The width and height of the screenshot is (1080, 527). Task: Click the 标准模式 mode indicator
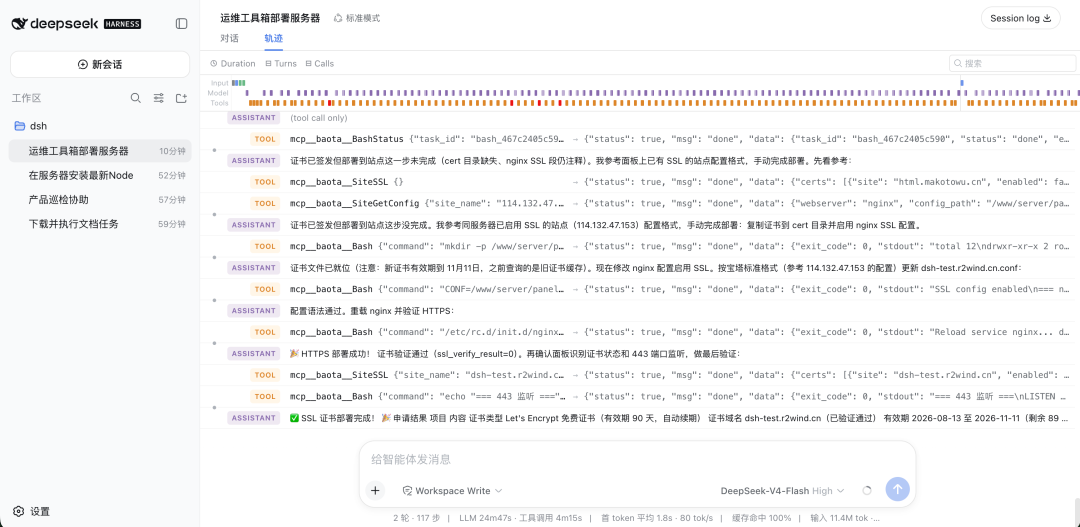pyautogui.click(x=357, y=18)
